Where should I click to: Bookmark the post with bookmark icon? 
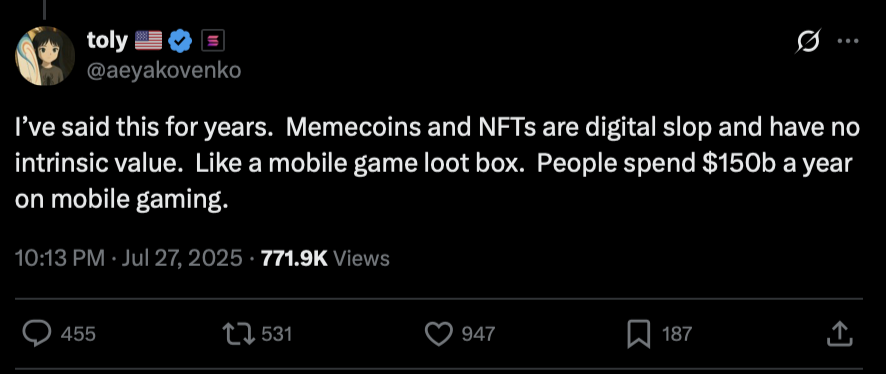coord(639,334)
